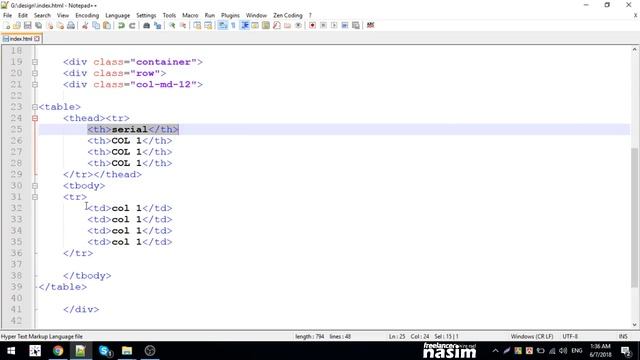Click the Ln : 25 status bar field
Image resolution: width=640 pixels, height=360 pixels.
(x=397, y=336)
